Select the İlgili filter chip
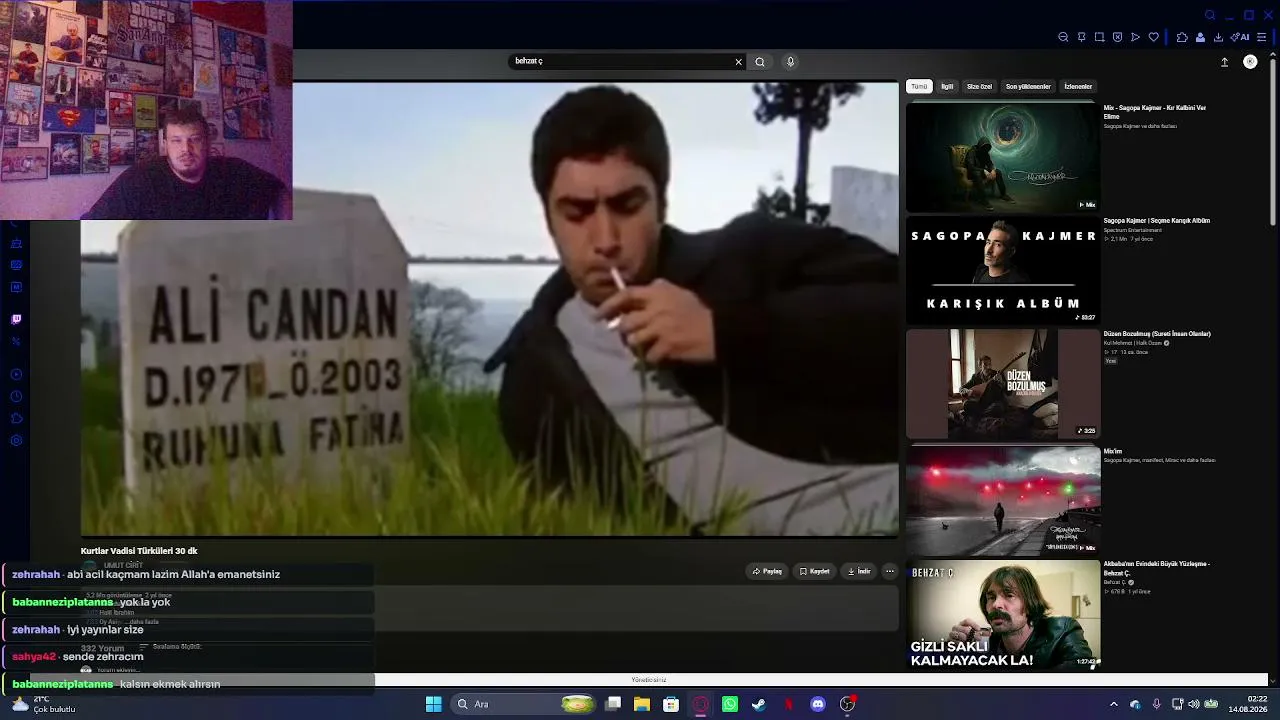Viewport: 1280px width, 720px height. tap(947, 87)
